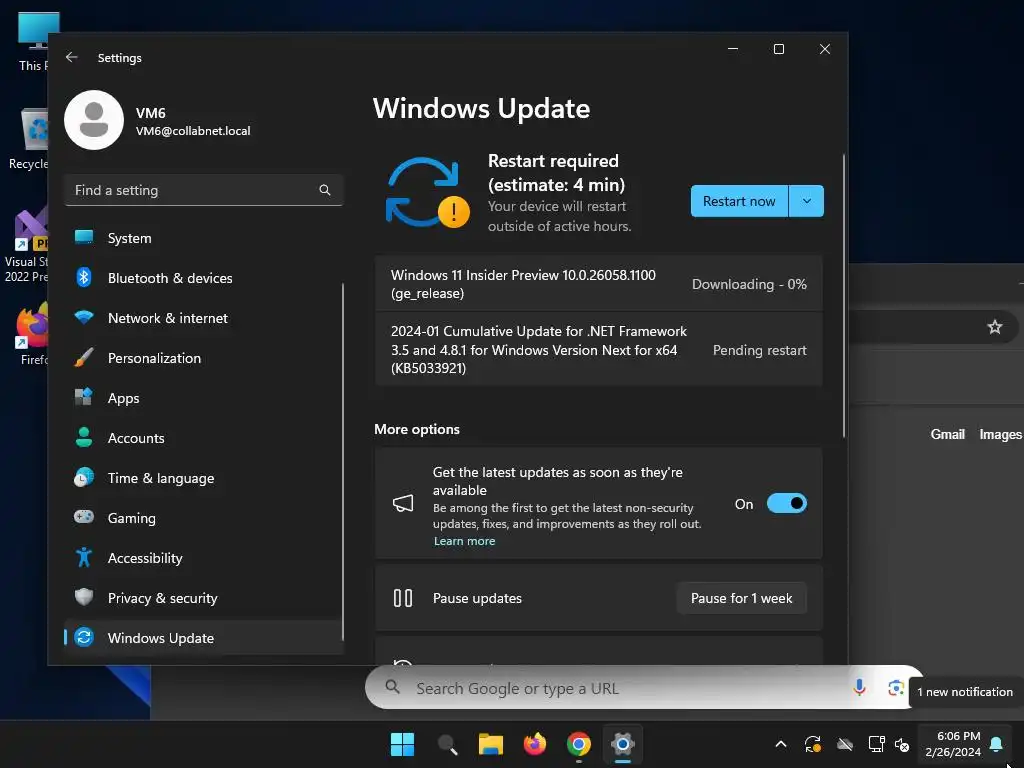Open System via its monitor icon
Image resolution: width=1024 pixels, height=768 pixels.
click(84, 238)
